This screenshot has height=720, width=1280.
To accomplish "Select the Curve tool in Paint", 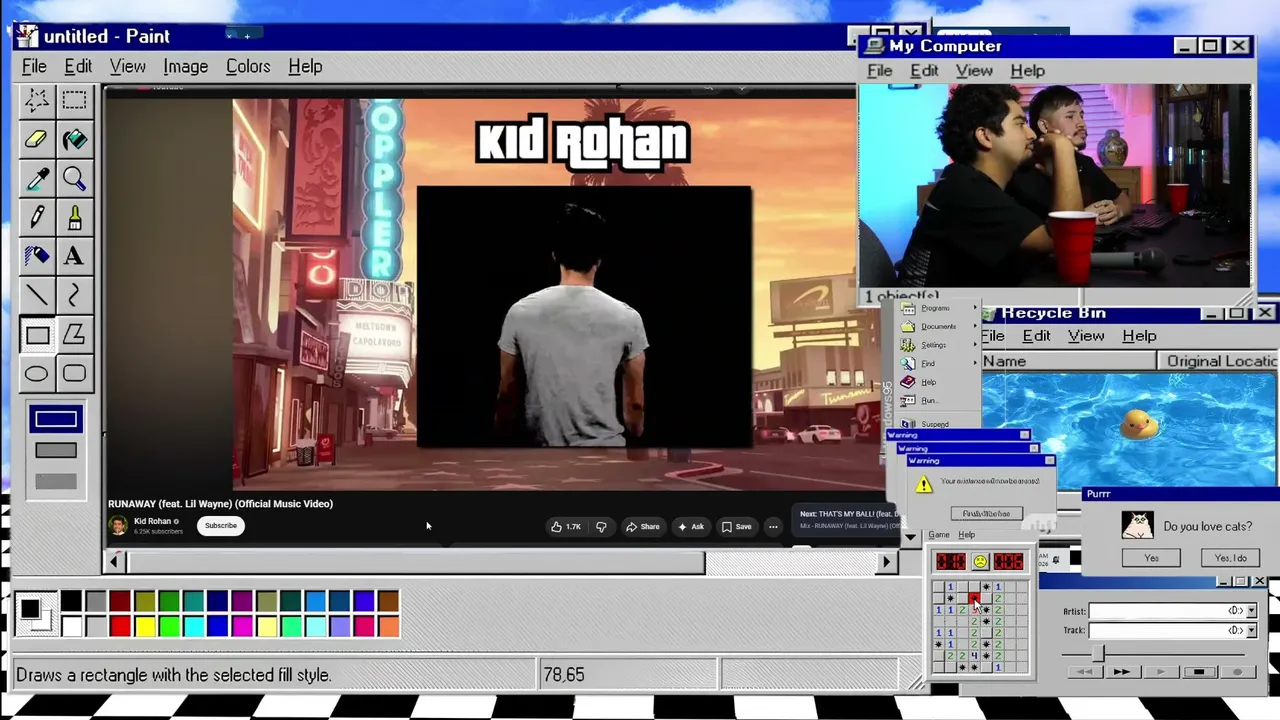I will pyautogui.click(x=74, y=295).
